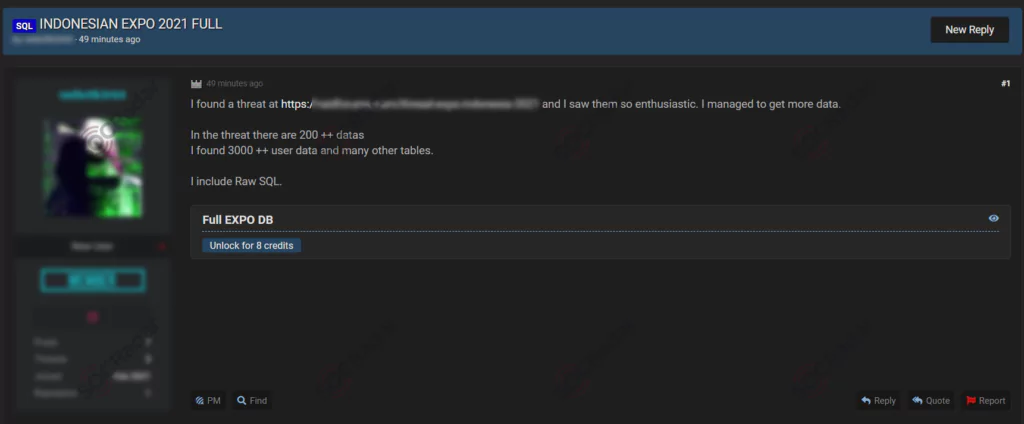1024x424 pixels.
Task: Reply to post number one
Action: tap(878, 400)
